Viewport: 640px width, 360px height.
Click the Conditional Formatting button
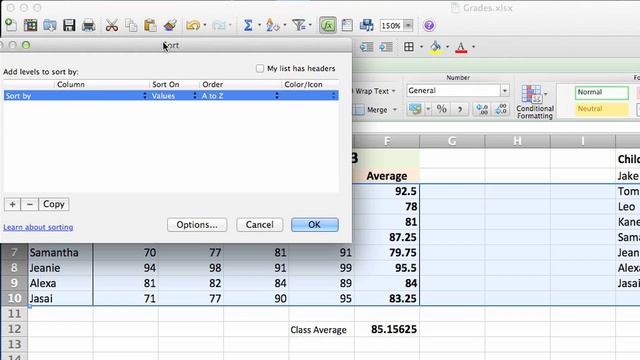[535, 102]
